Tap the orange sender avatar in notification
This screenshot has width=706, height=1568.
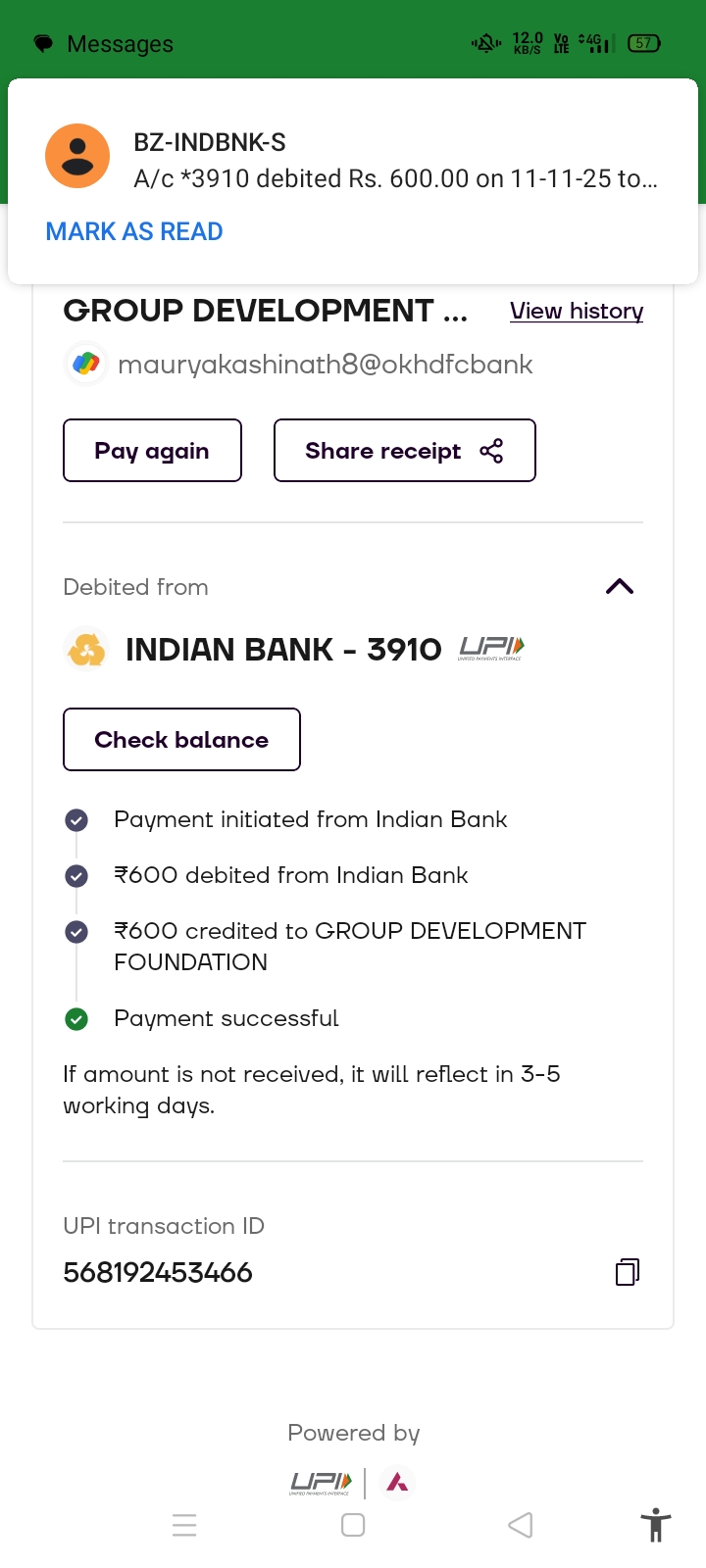pyautogui.click(x=77, y=156)
